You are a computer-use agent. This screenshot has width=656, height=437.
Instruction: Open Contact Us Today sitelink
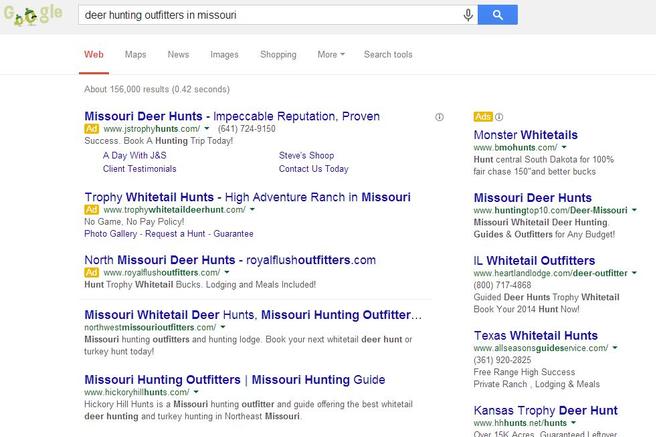314,169
